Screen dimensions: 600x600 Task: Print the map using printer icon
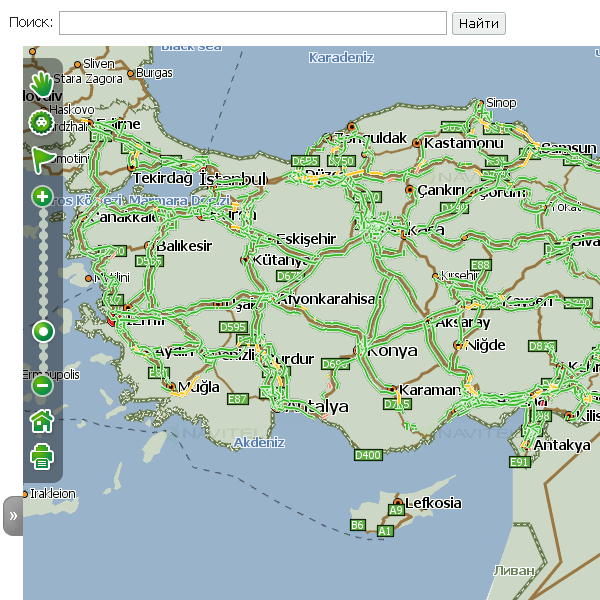[41, 457]
